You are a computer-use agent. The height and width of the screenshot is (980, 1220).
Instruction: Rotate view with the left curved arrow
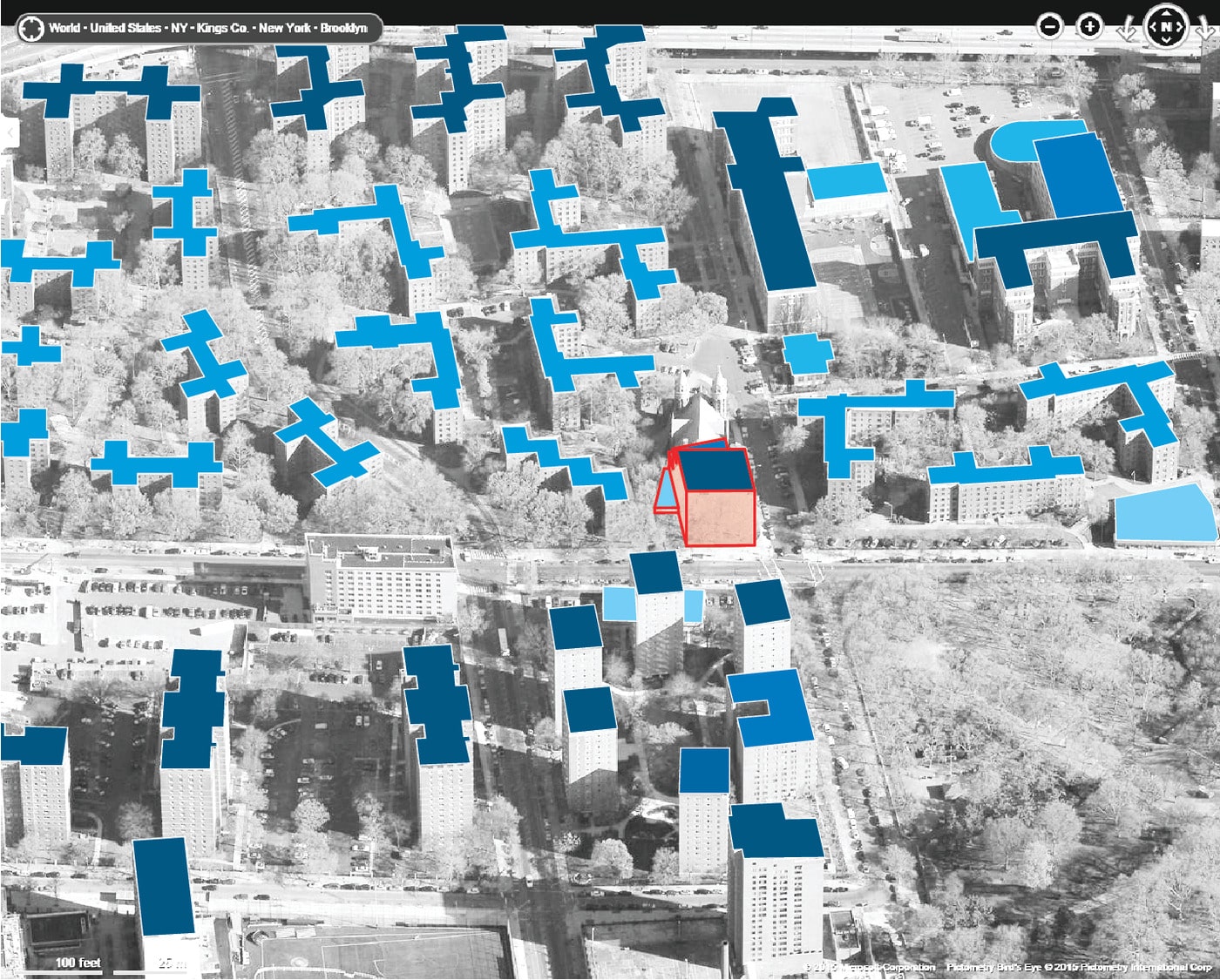click(x=1126, y=30)
